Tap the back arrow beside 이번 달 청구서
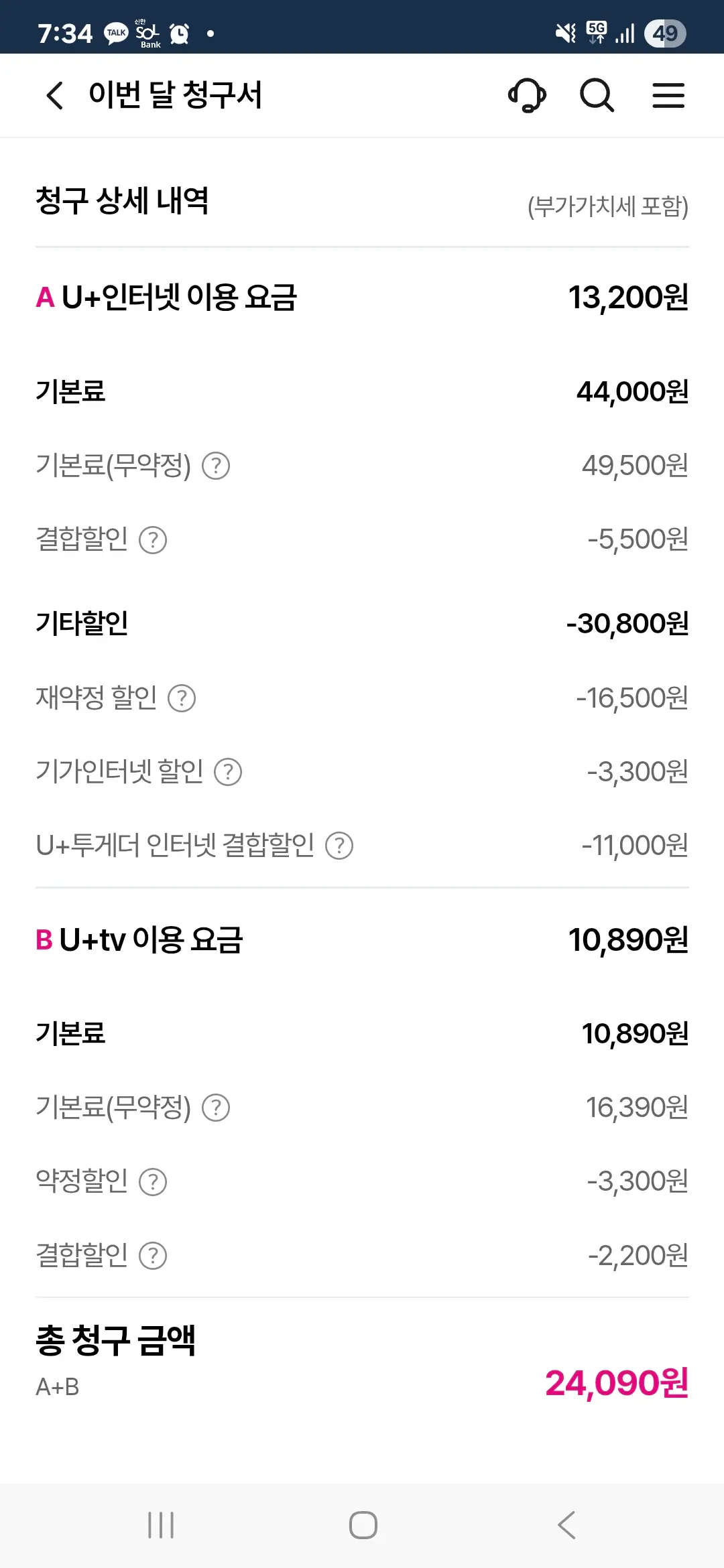 click(x=55, y=95)
